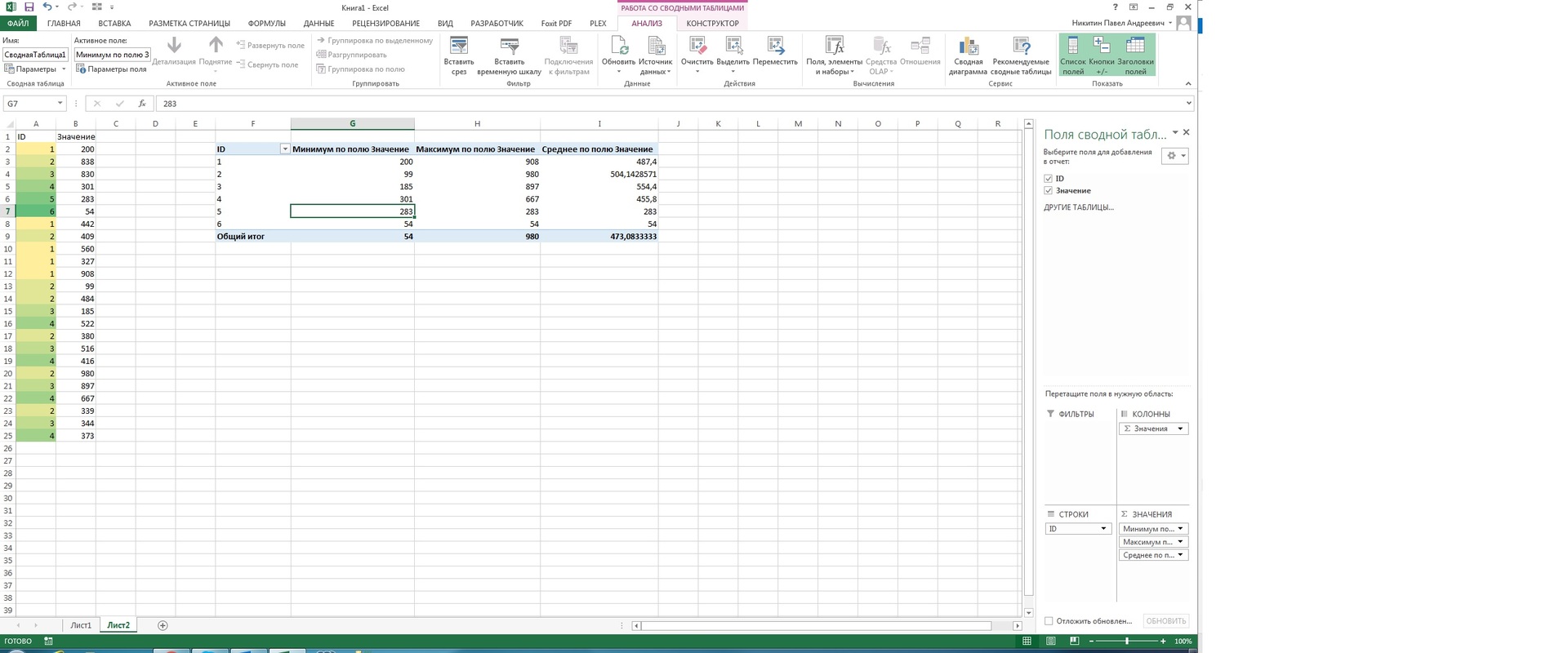Switch to Page Break Preview in status bar
Viewport: 1568px width, 653px height.
coord(1075,642)
